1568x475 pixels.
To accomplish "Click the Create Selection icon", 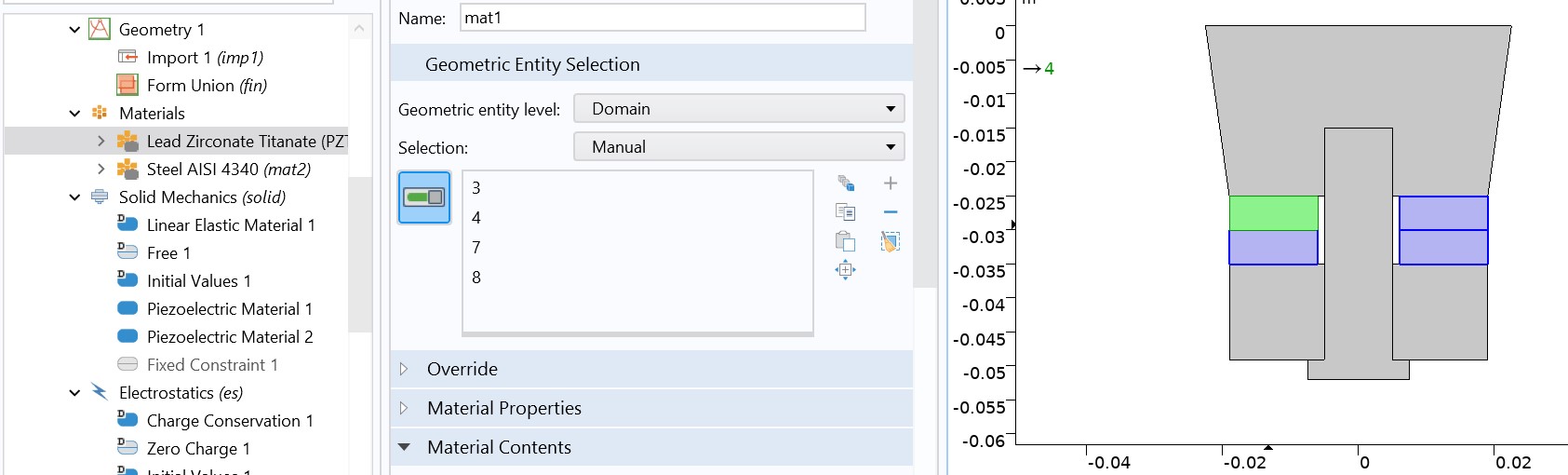I will (846, 183).
